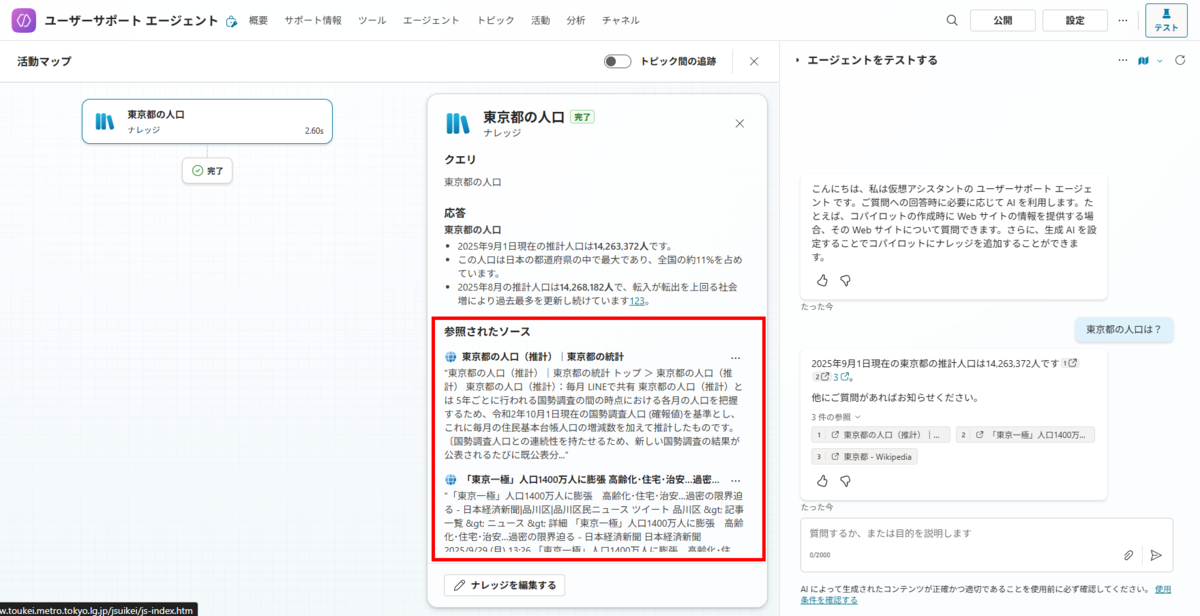This screenshot has height=616, width=1200.
Task: Open the top bar more options ellipsis
Action: pos(1124,20)
